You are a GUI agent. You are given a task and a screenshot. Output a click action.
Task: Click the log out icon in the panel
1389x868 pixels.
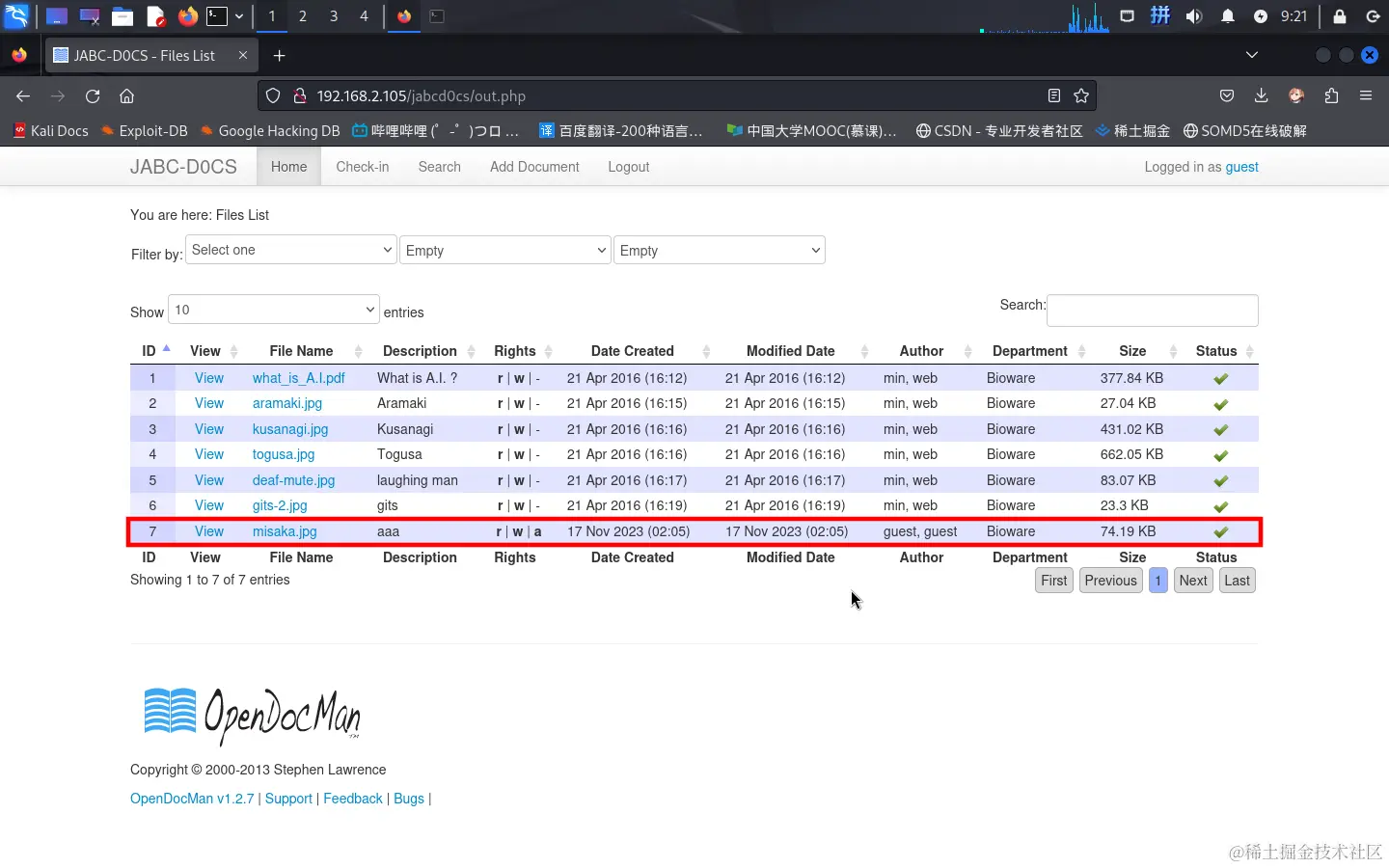1373,16
